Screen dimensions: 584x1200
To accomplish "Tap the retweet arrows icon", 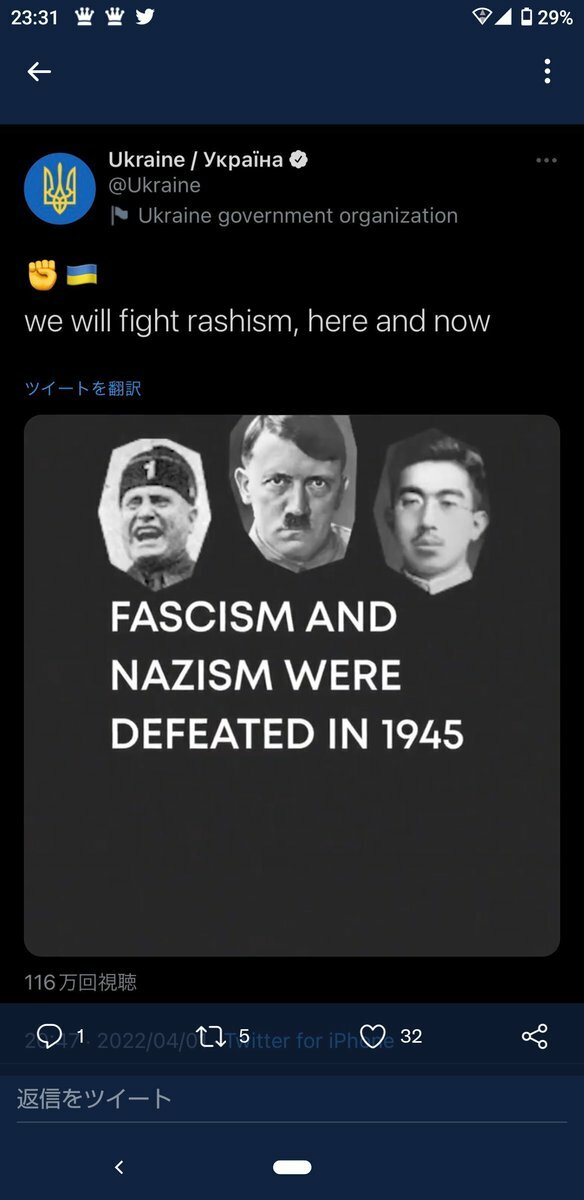I will [x=211, y=1036].
